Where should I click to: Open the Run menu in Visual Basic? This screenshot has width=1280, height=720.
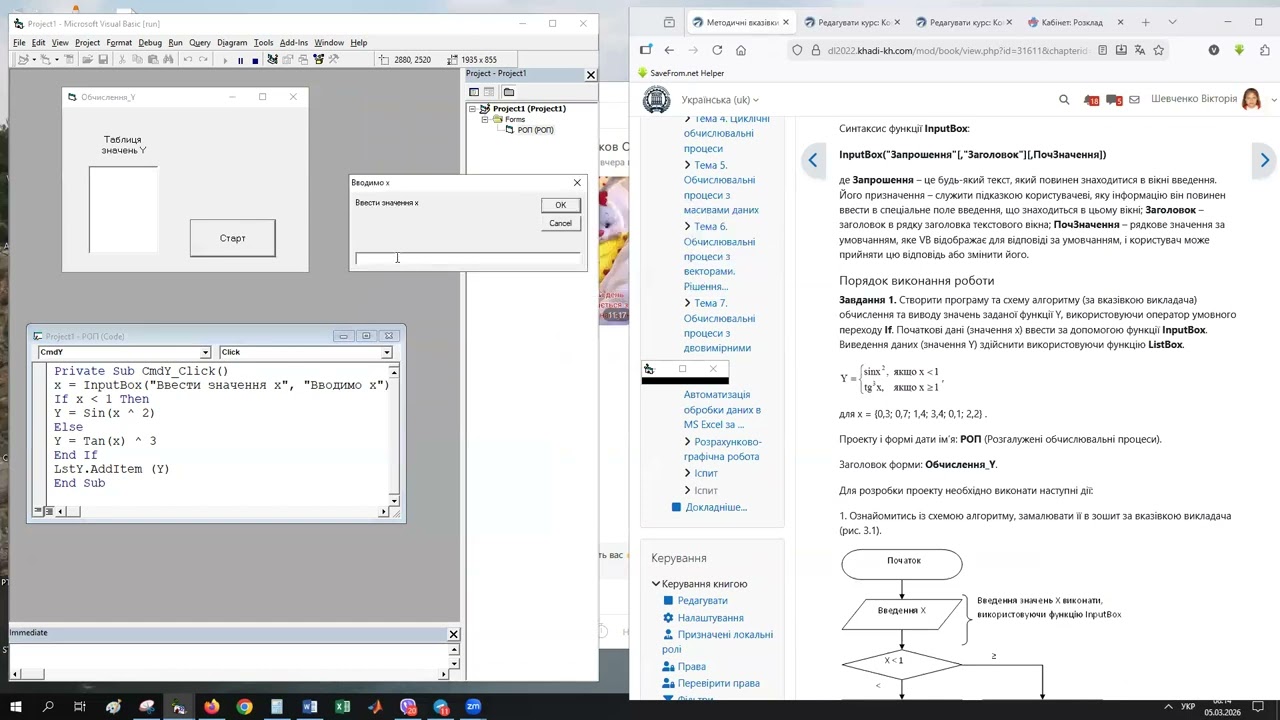pyautogui.click(x=175, y=43)
